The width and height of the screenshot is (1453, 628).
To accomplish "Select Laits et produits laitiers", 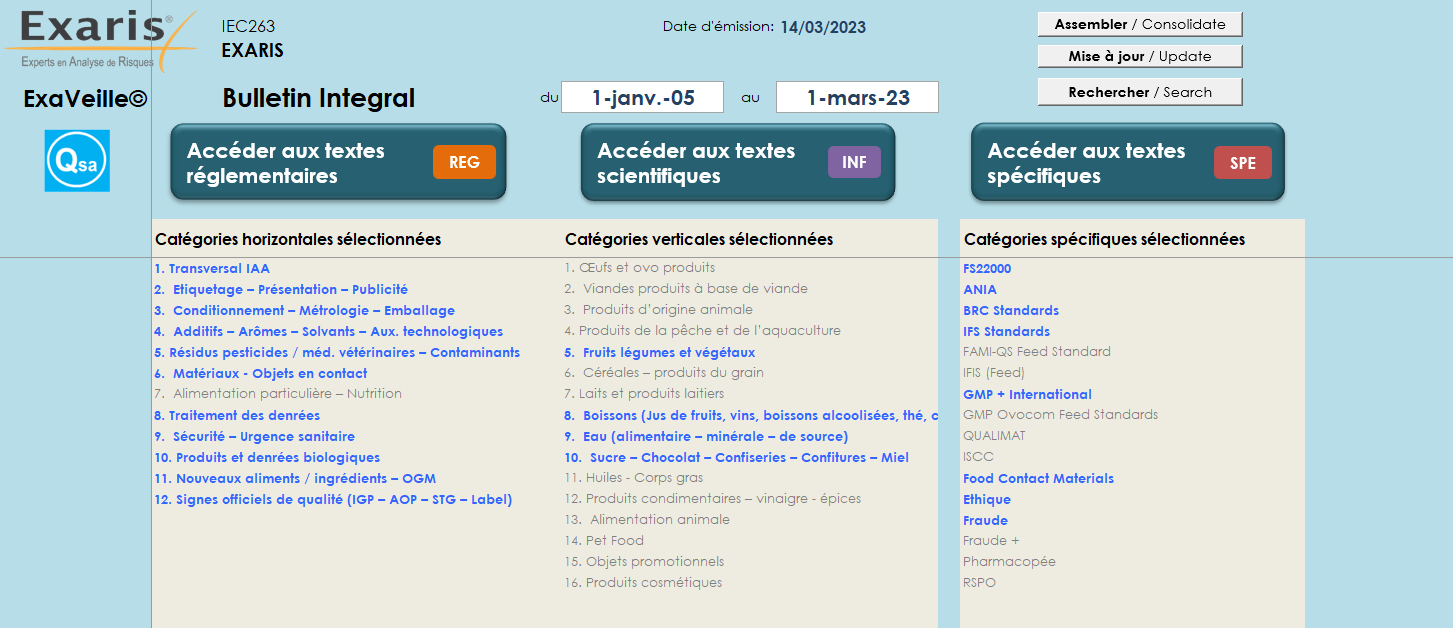I will tap(644, 393).
